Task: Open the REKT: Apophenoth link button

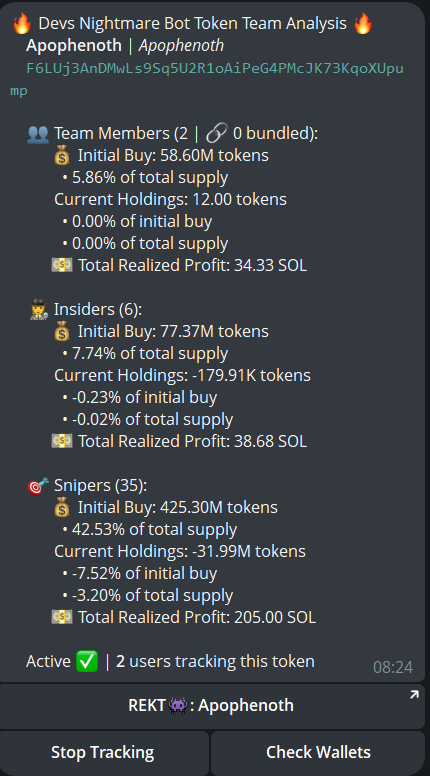Action: tap(212, 706)
